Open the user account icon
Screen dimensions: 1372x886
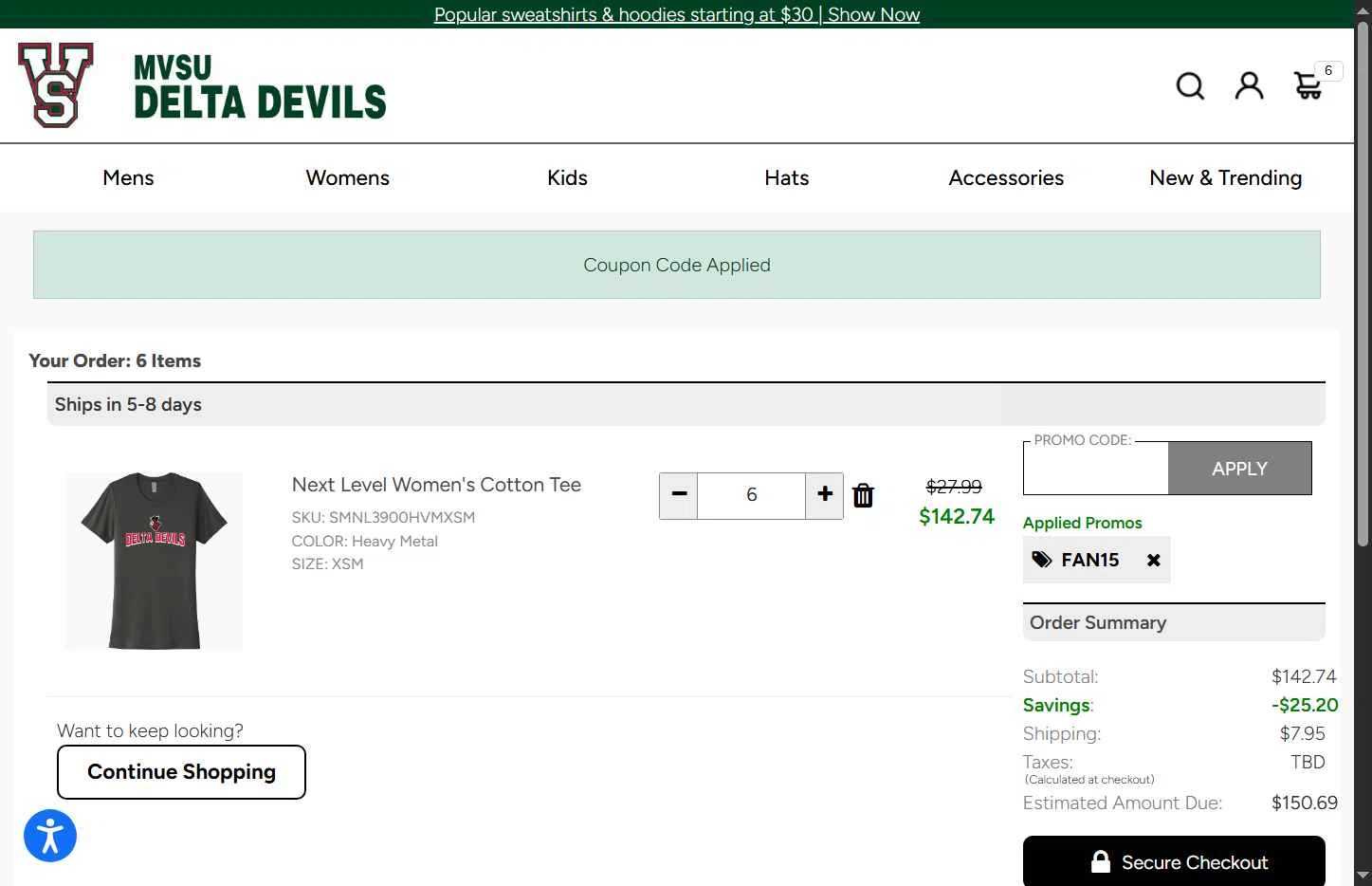click(1250, 85)
